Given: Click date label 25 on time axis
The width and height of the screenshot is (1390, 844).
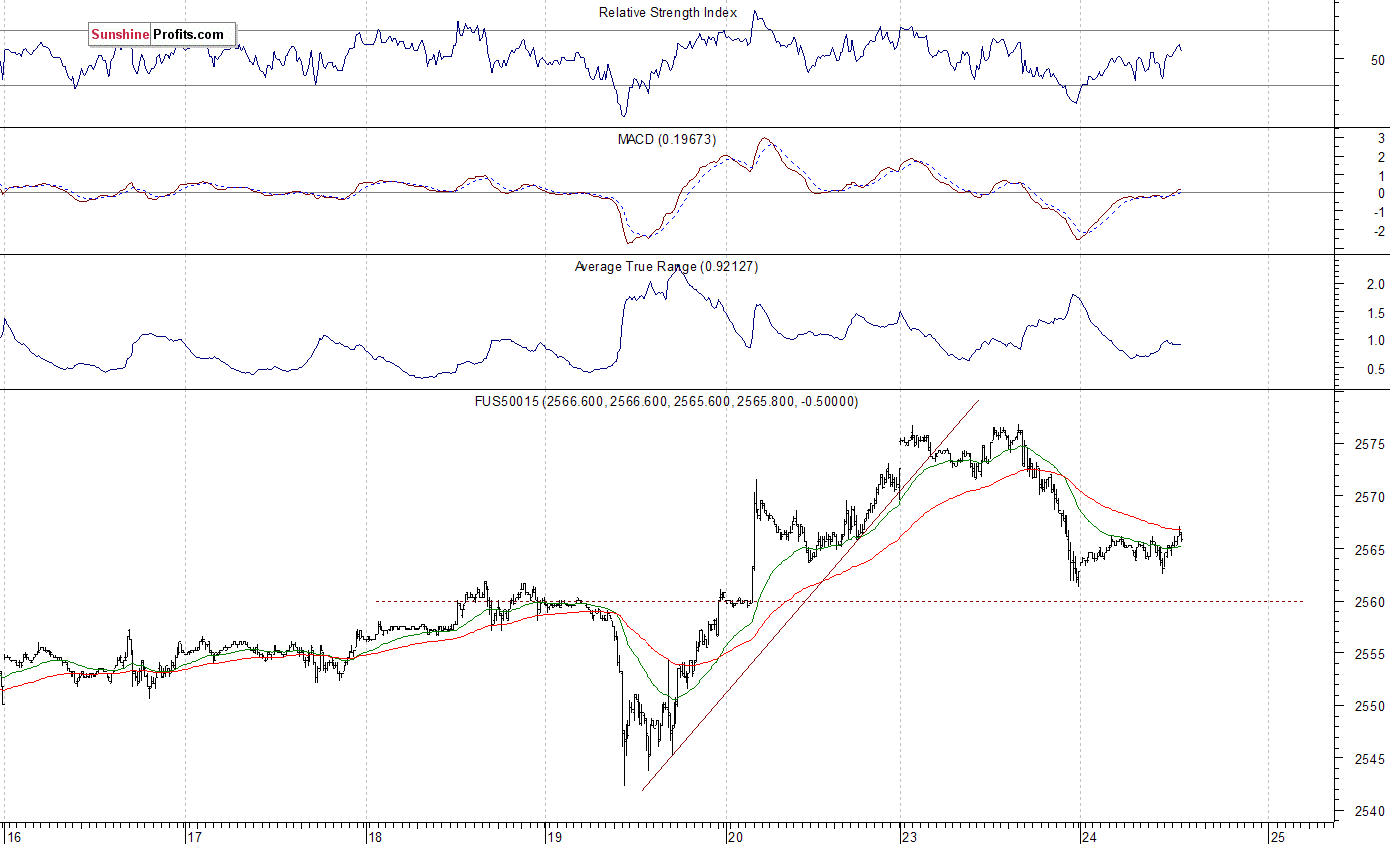Looking at the screenshot, I should tap(1277, 835).
